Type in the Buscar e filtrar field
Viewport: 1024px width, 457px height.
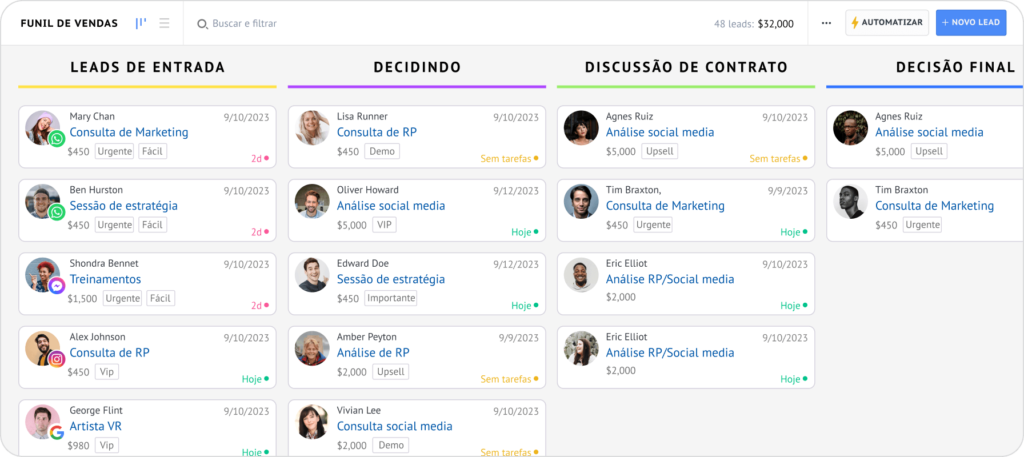tap(300, 23)
